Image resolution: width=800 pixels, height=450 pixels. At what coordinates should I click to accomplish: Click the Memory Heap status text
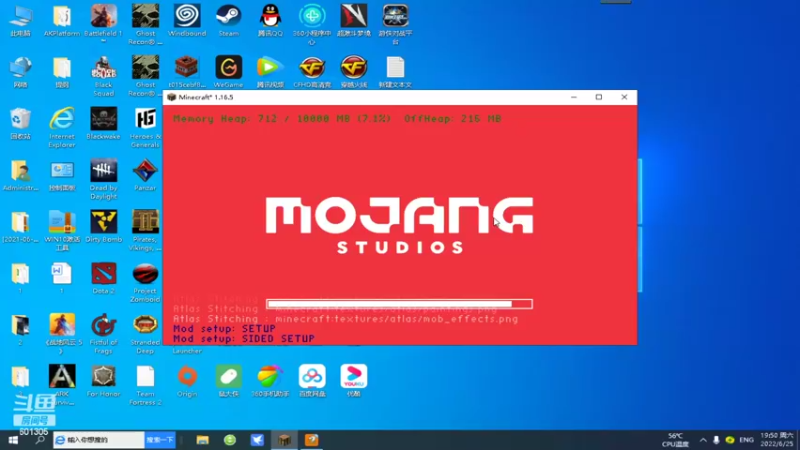coord(337,119)
